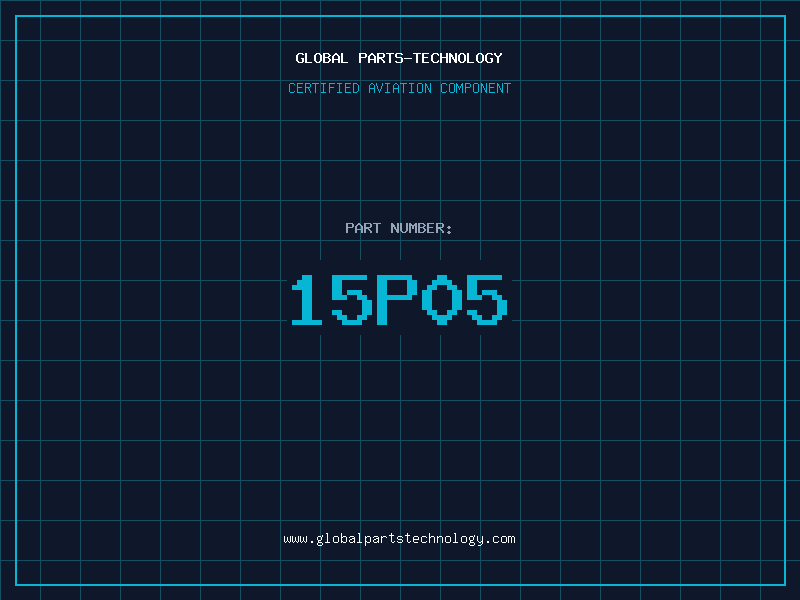Click the word PART in the label
Image resolution: width=800 pixels, height=600 pixels.
click(363, 228)
